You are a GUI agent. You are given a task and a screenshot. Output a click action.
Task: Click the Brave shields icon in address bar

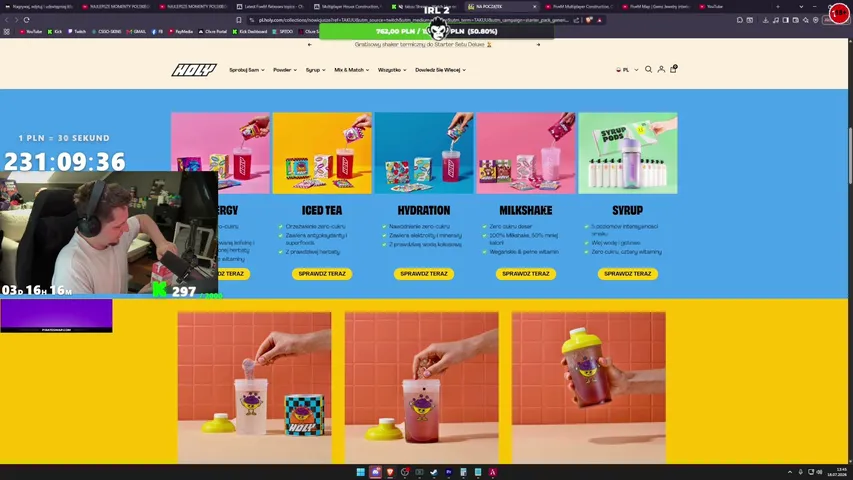(x=589, y=20)
